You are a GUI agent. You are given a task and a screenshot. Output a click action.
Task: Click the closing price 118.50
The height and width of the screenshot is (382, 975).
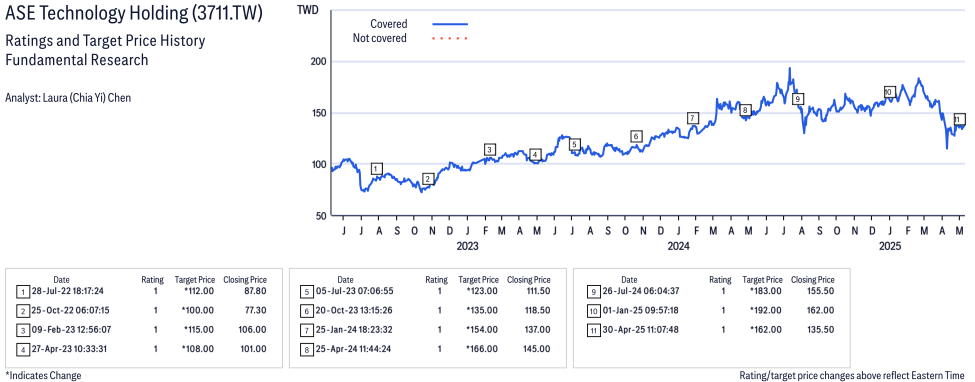[x=537, y=310]
